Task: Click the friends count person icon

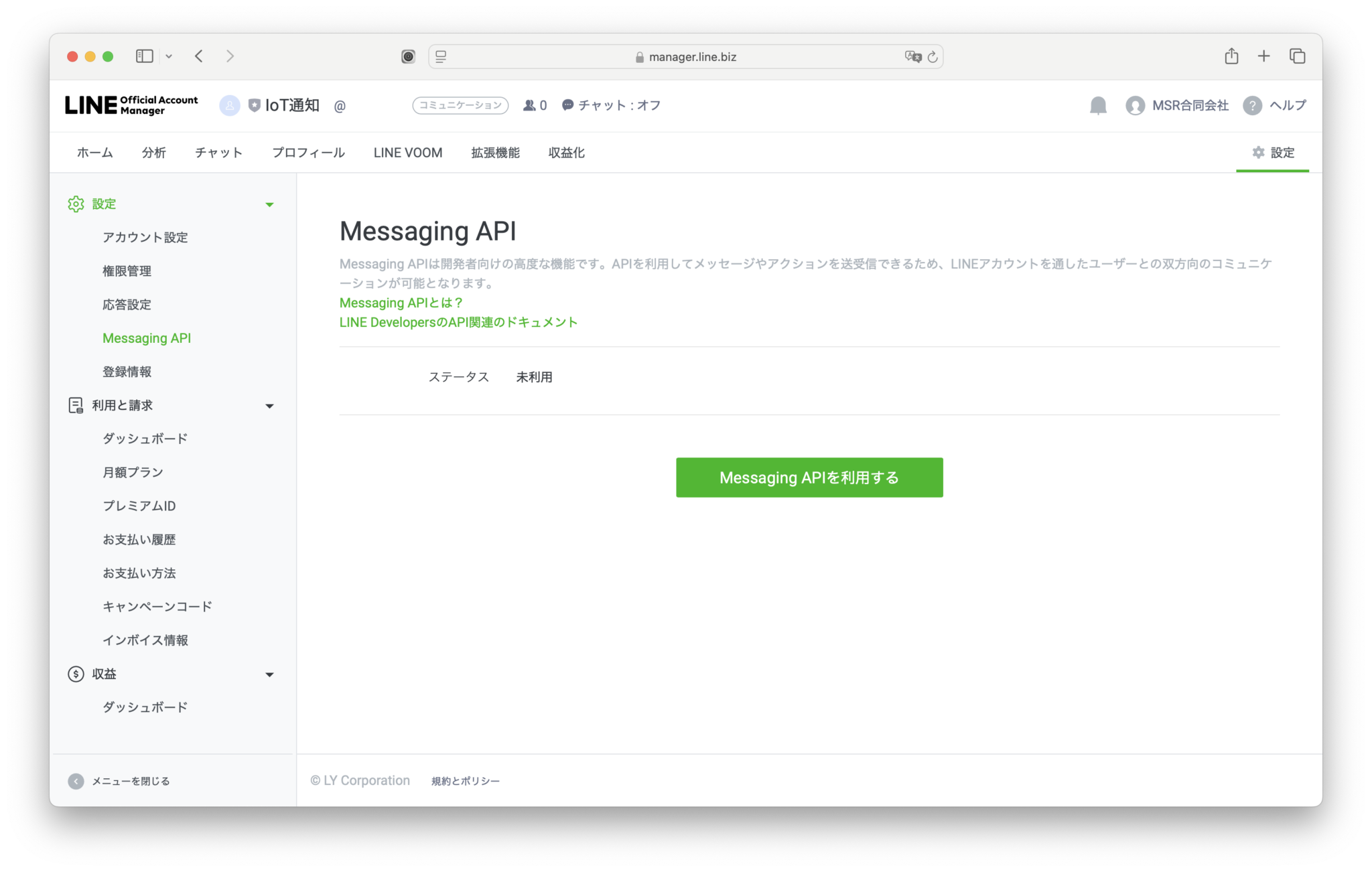Action: coord(529,105)
